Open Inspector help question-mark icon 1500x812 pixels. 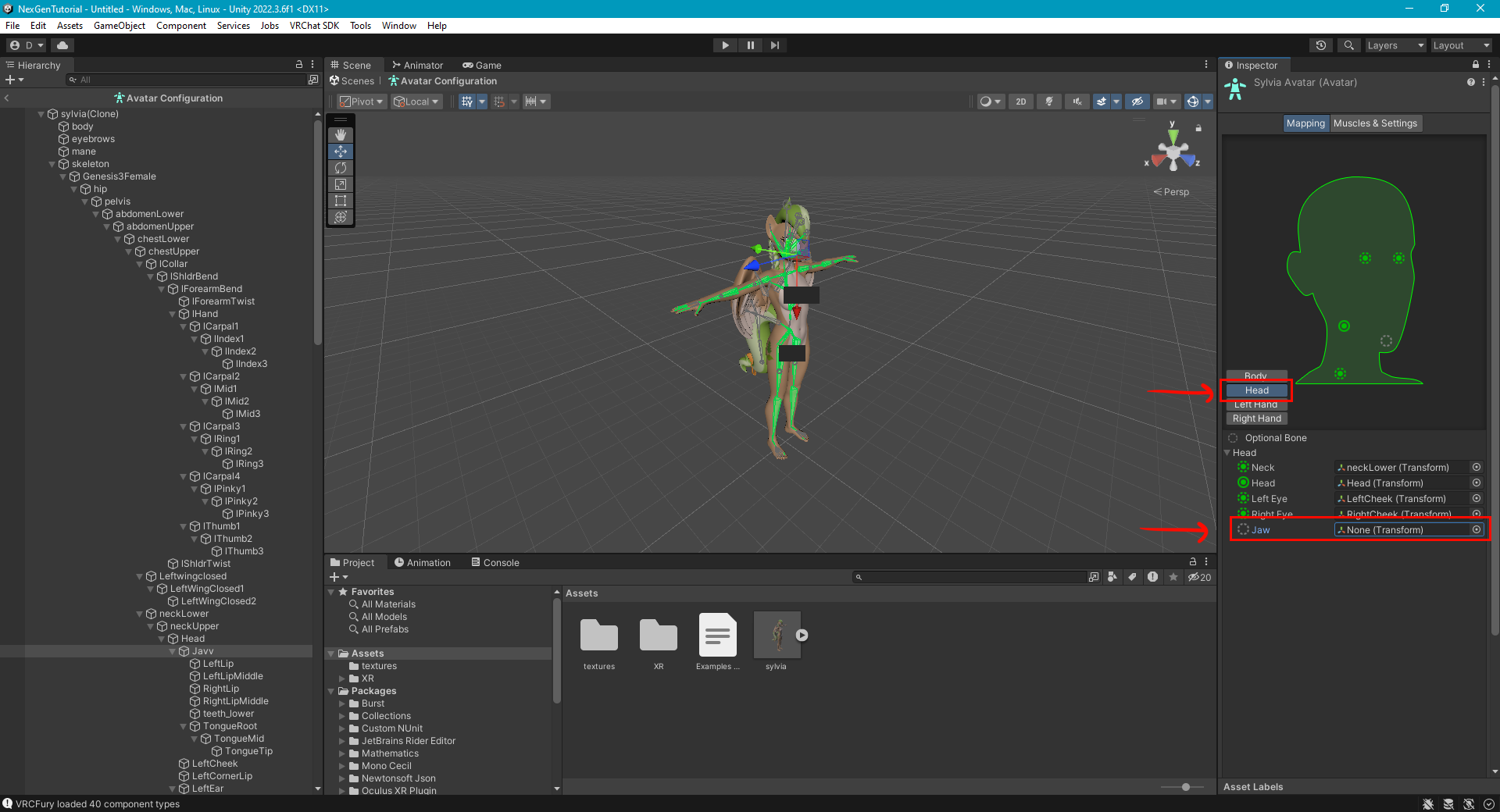click(x=1470, y=82)
